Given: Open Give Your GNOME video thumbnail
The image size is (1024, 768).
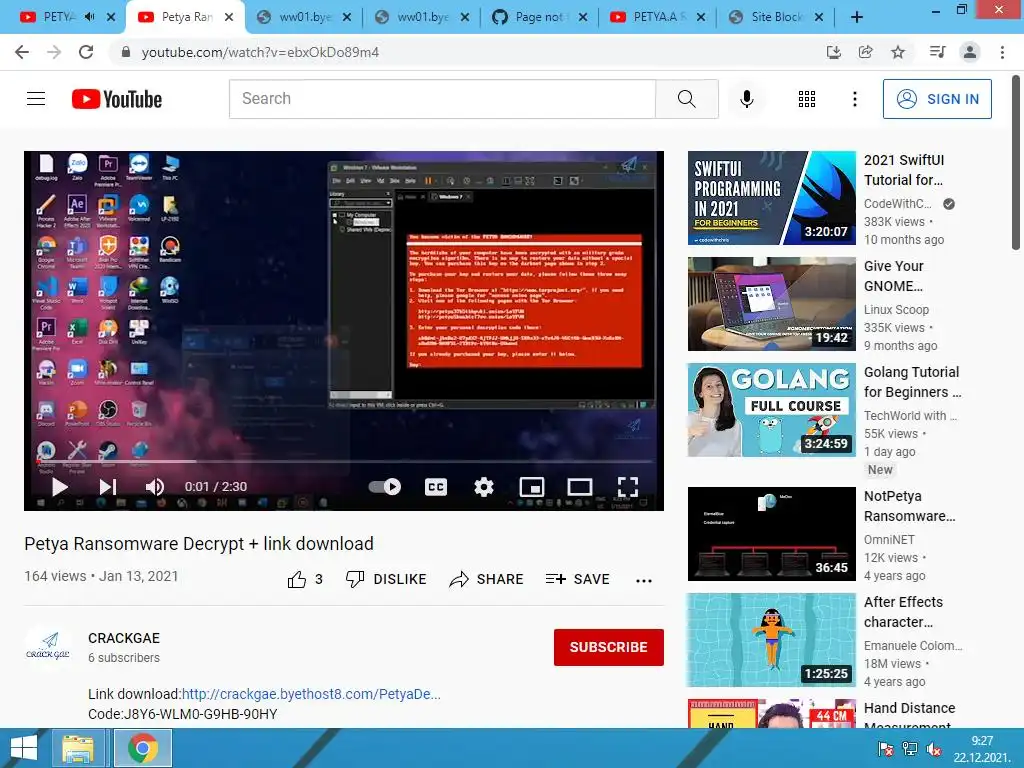Looking at the screenshot, I should (x=771, y=304).
